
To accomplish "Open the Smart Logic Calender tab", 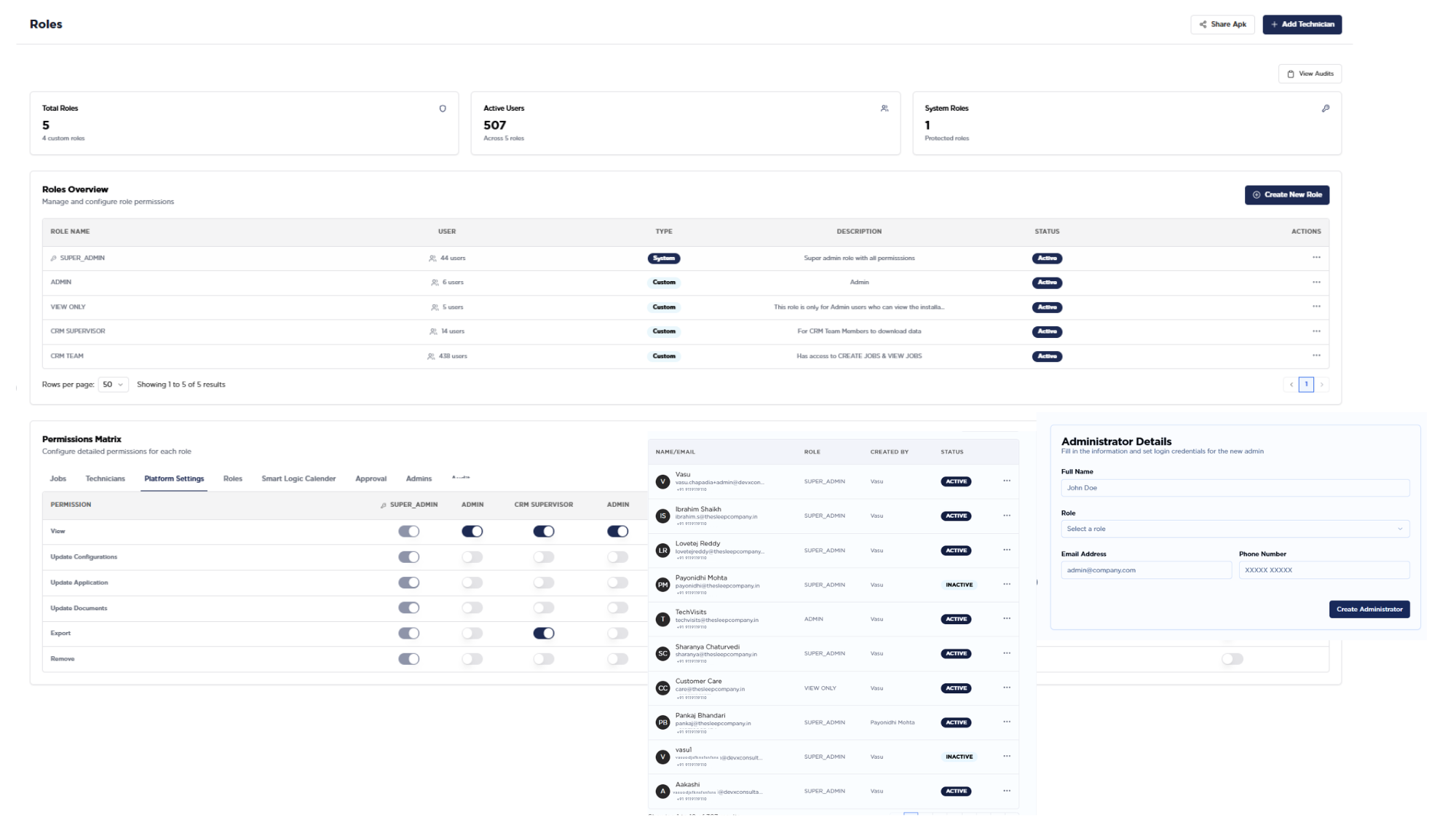I will [298, 479].
